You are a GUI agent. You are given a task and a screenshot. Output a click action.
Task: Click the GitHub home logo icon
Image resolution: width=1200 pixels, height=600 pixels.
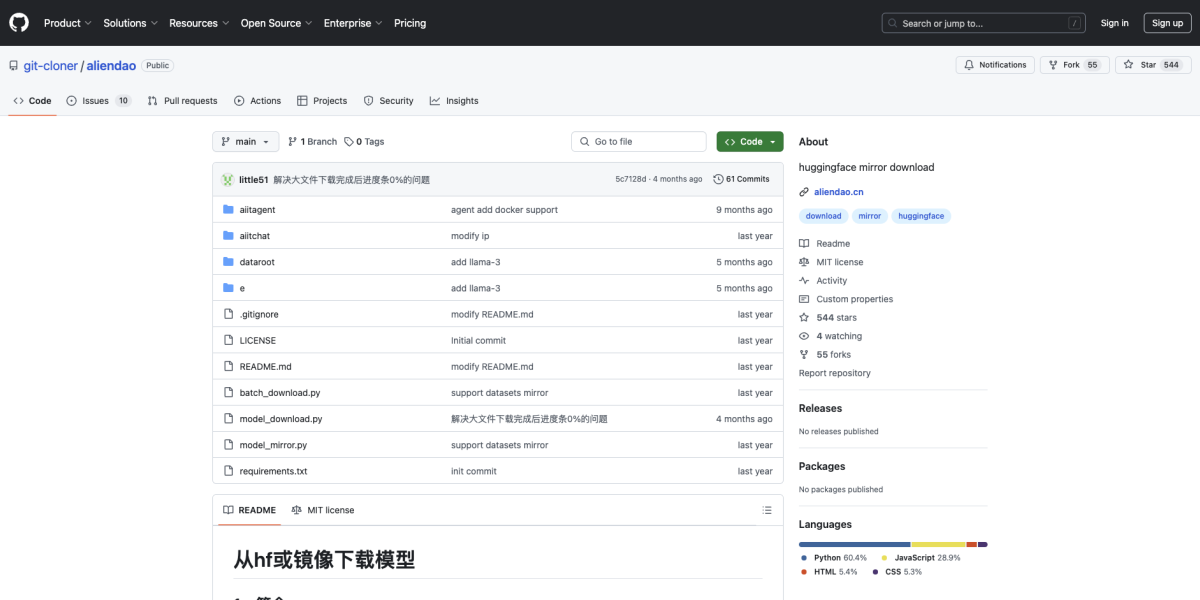pyautogui.click(x=18, y=22)
